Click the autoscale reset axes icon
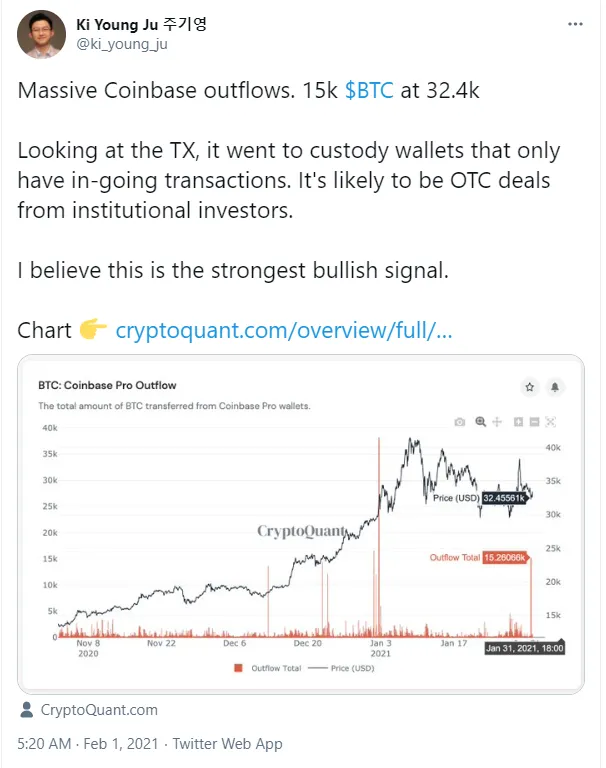Screen dimensions: 606x768 click(x=550, y=422)
